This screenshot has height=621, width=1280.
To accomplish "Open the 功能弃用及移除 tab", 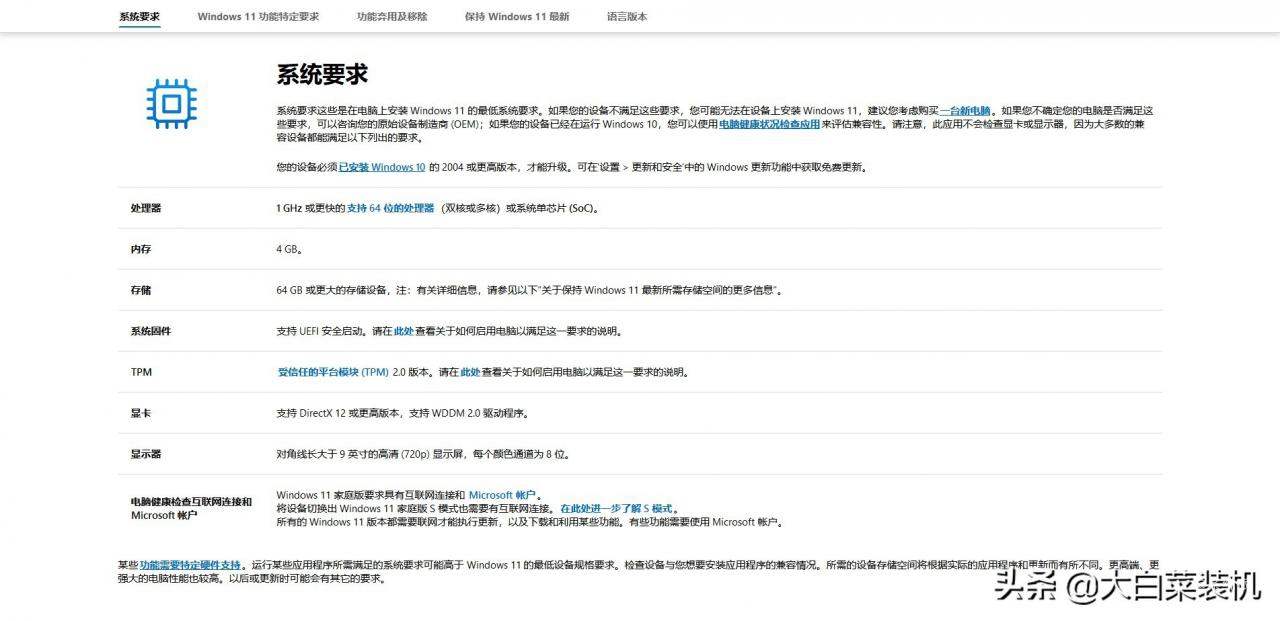I will [x=392, y=17].
